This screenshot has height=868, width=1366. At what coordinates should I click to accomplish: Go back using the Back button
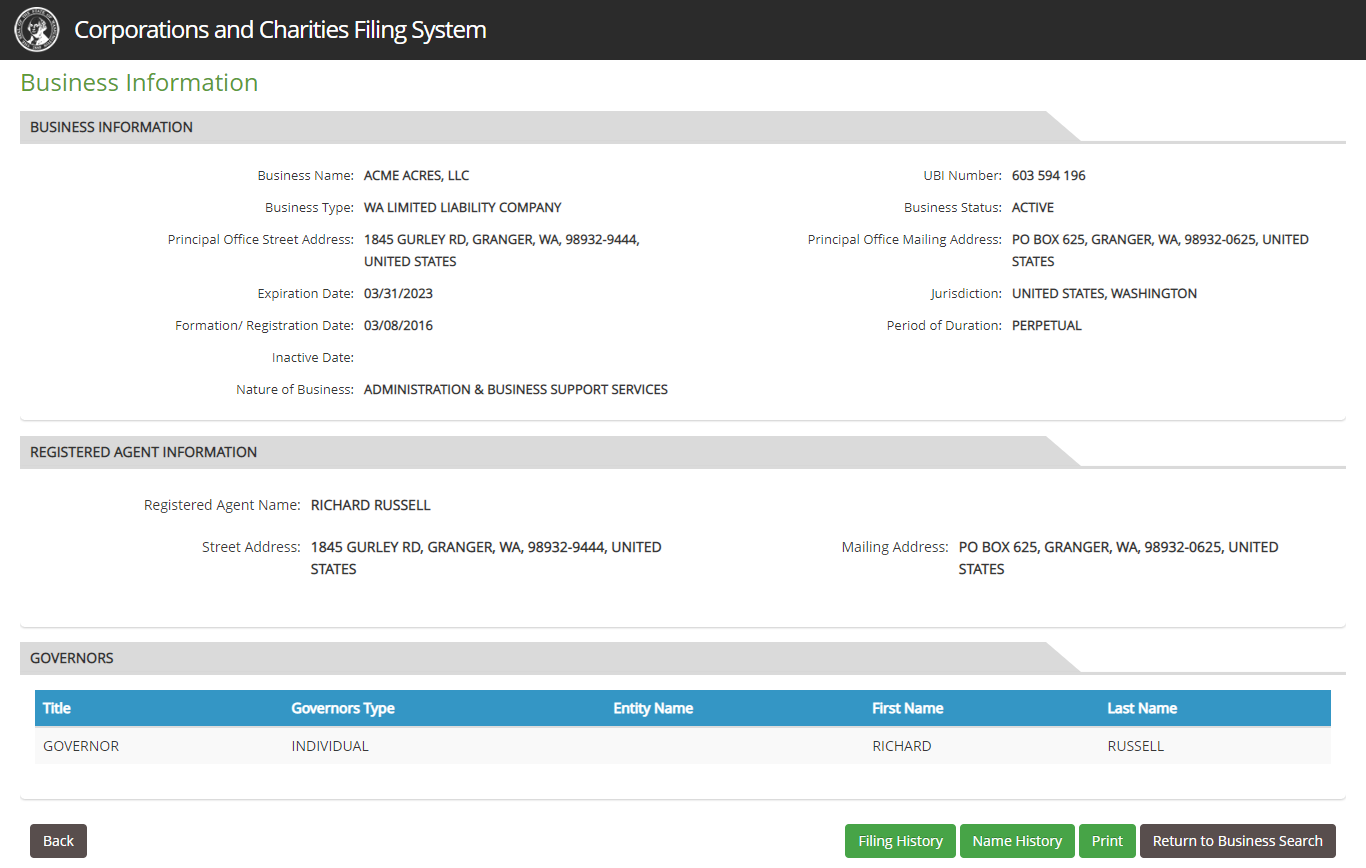click(58, 841)
